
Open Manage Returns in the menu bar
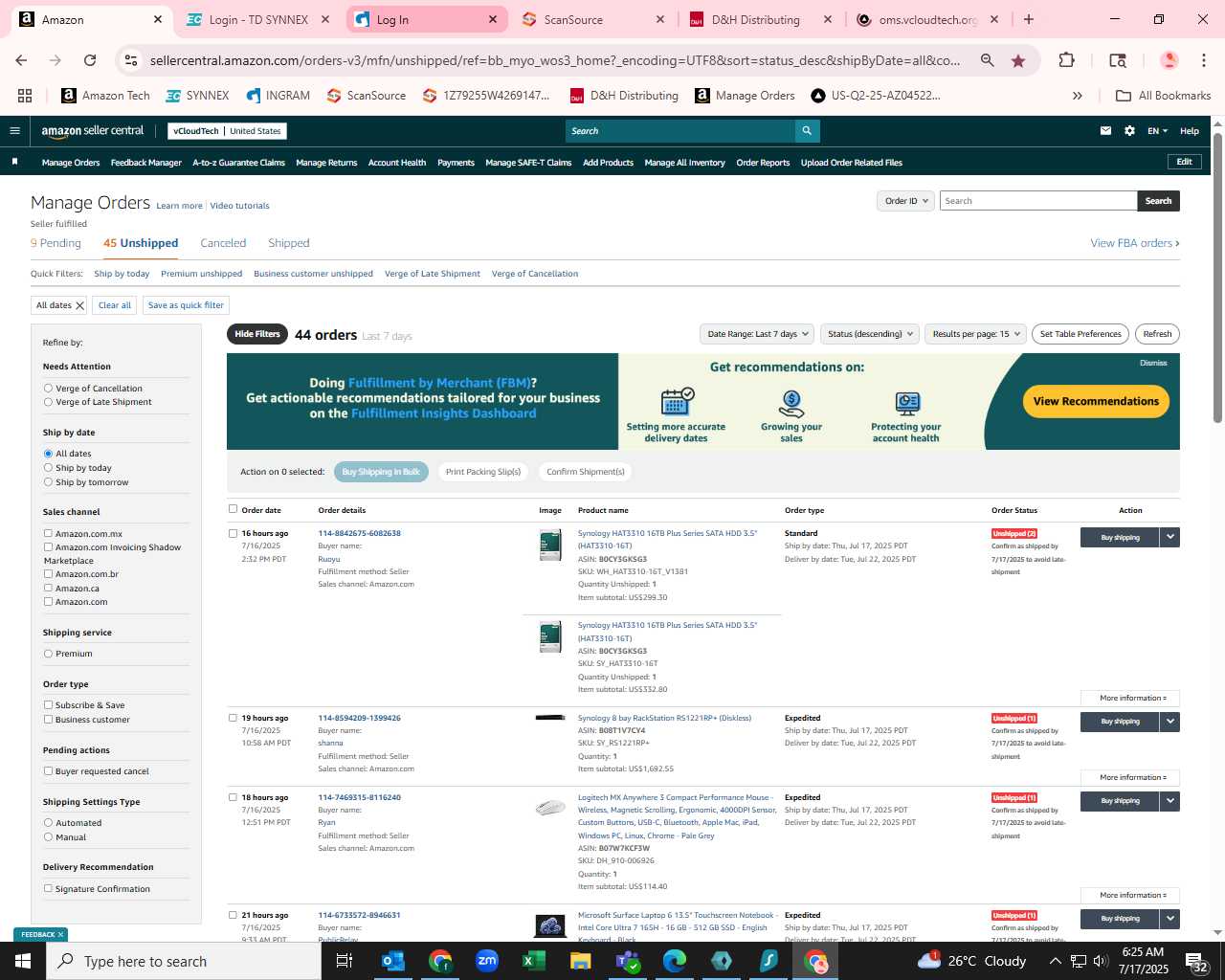[326, 163]
